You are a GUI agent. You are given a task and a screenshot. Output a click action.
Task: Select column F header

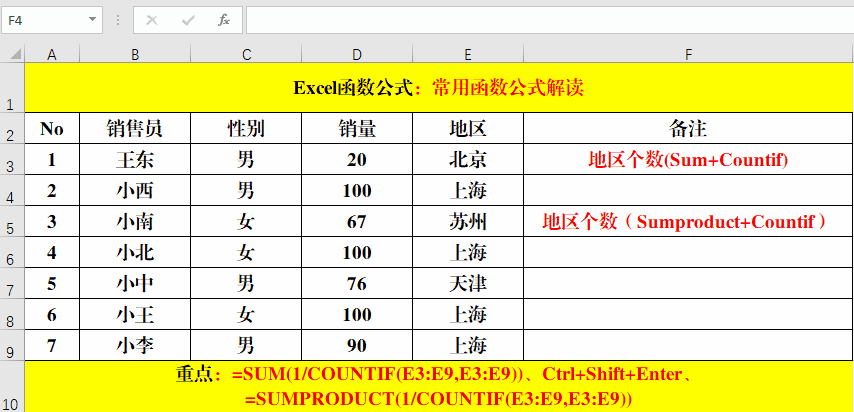click(688, 54)
